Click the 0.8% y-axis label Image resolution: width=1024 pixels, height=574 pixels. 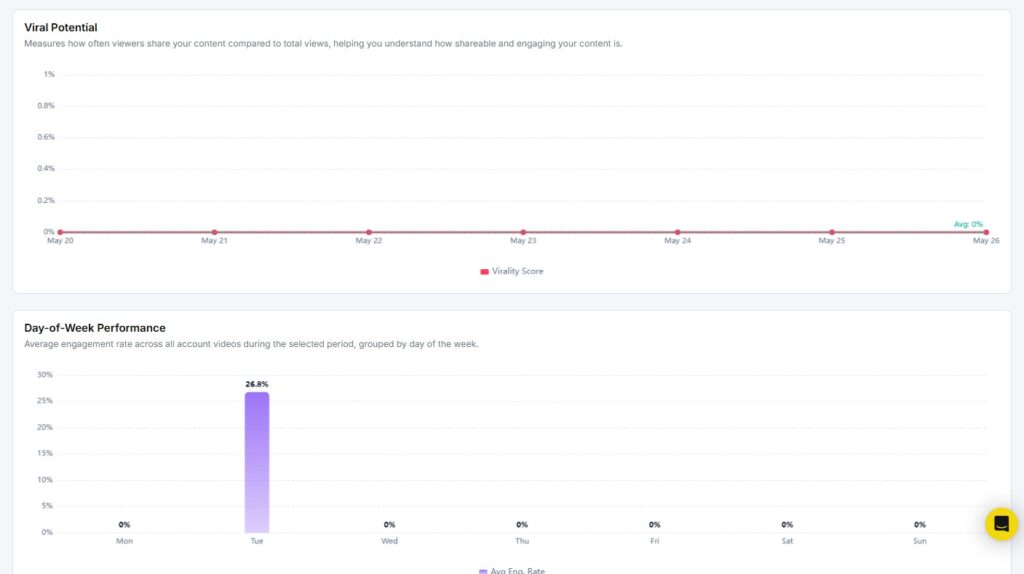46,106
